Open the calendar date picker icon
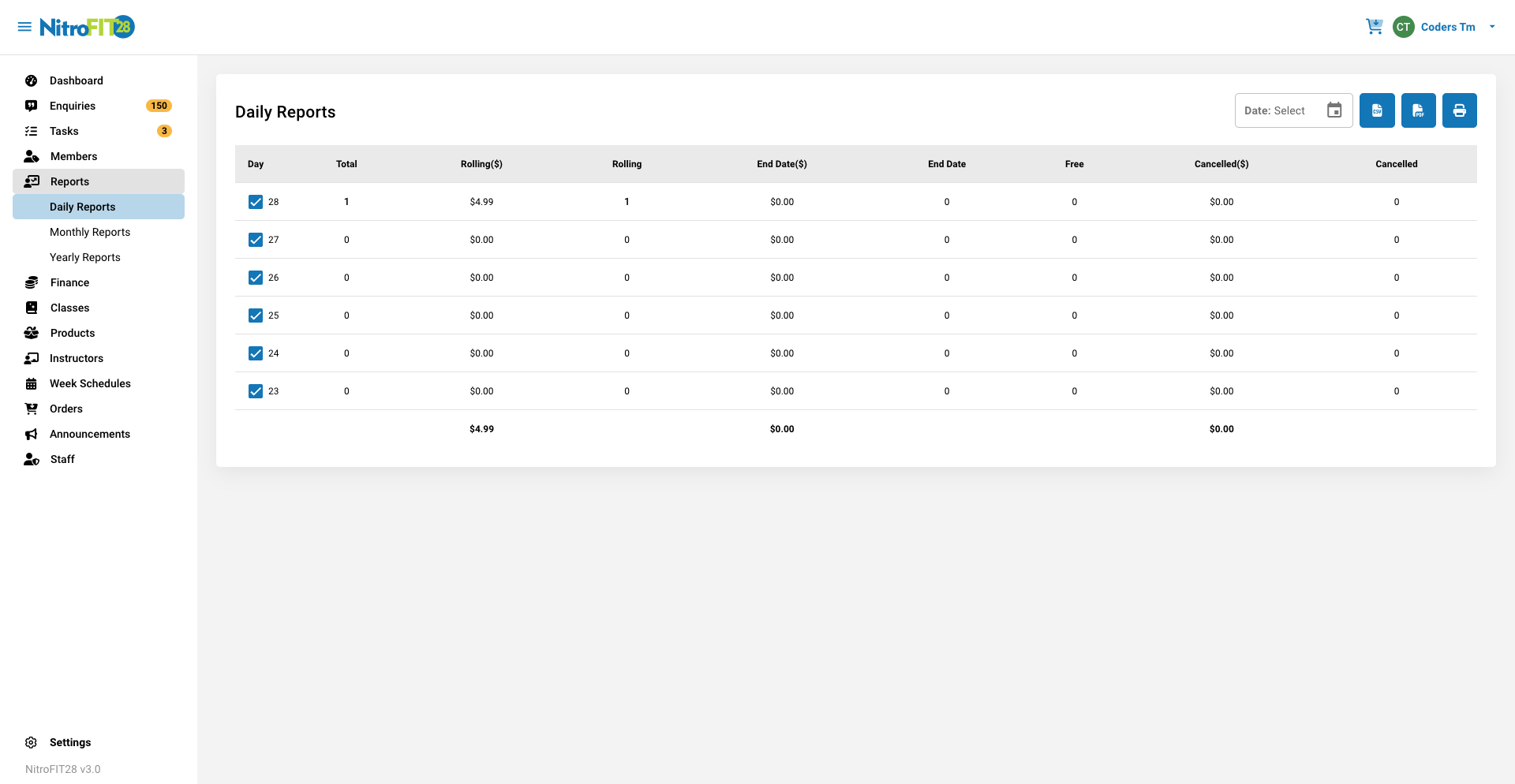This screenshot has height=784, width=1515. coord(1334,110)
